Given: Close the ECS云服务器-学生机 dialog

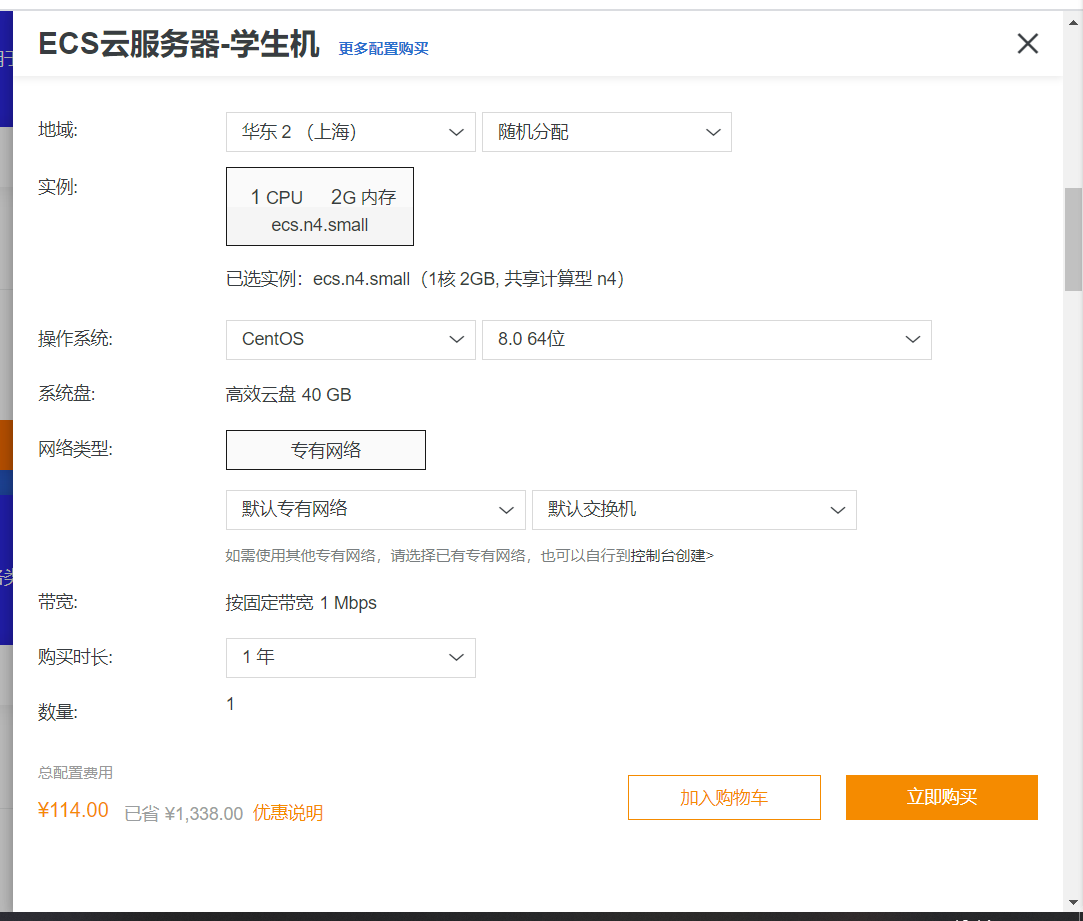Looking at the screenshot, I should pyautogui.click(x=1027, y=44).
